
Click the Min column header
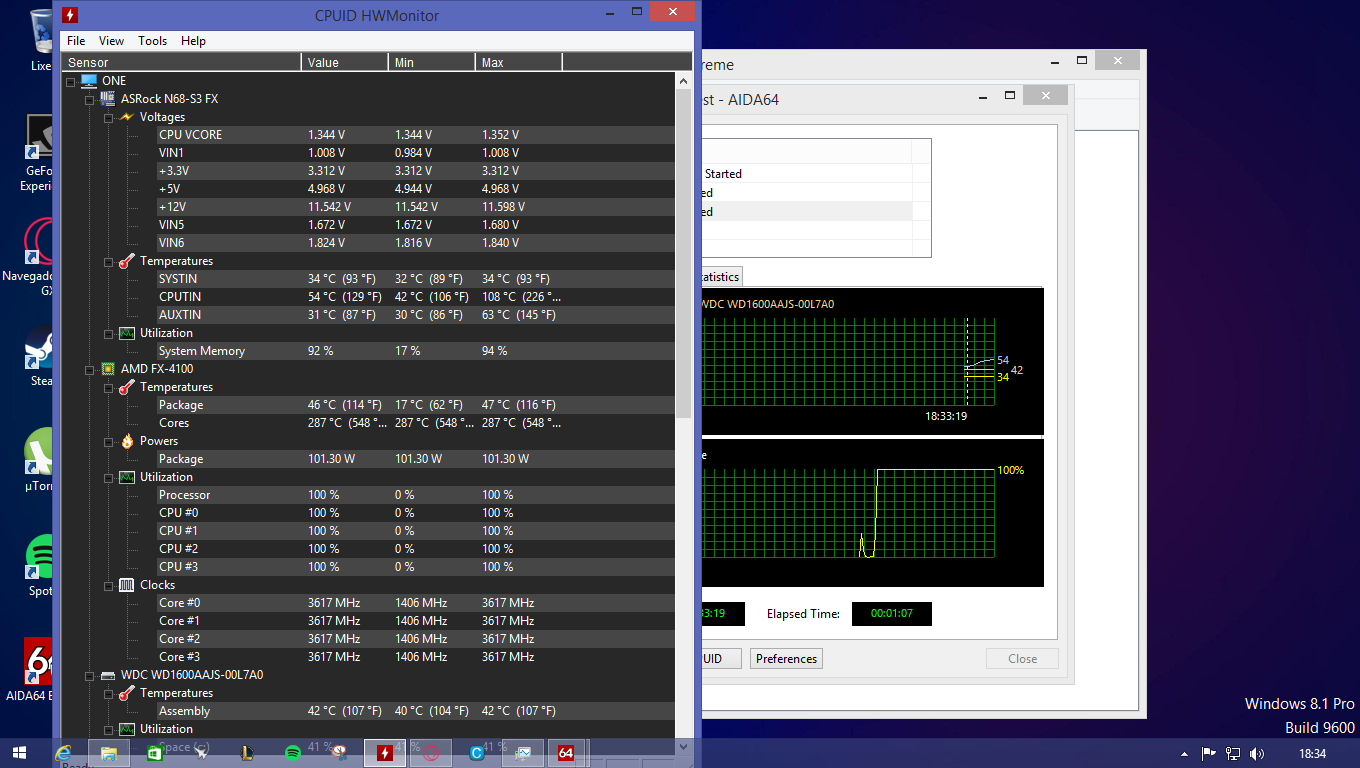432,62
